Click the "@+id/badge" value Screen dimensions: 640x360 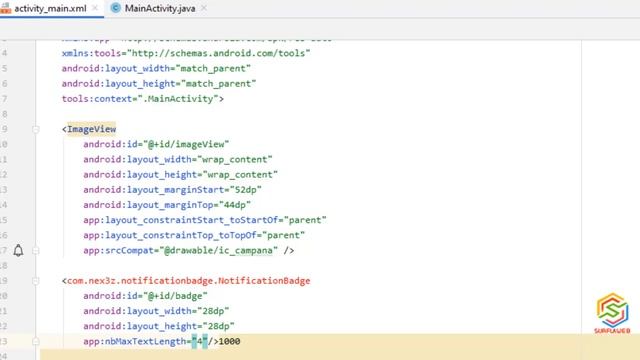(176, 296)
